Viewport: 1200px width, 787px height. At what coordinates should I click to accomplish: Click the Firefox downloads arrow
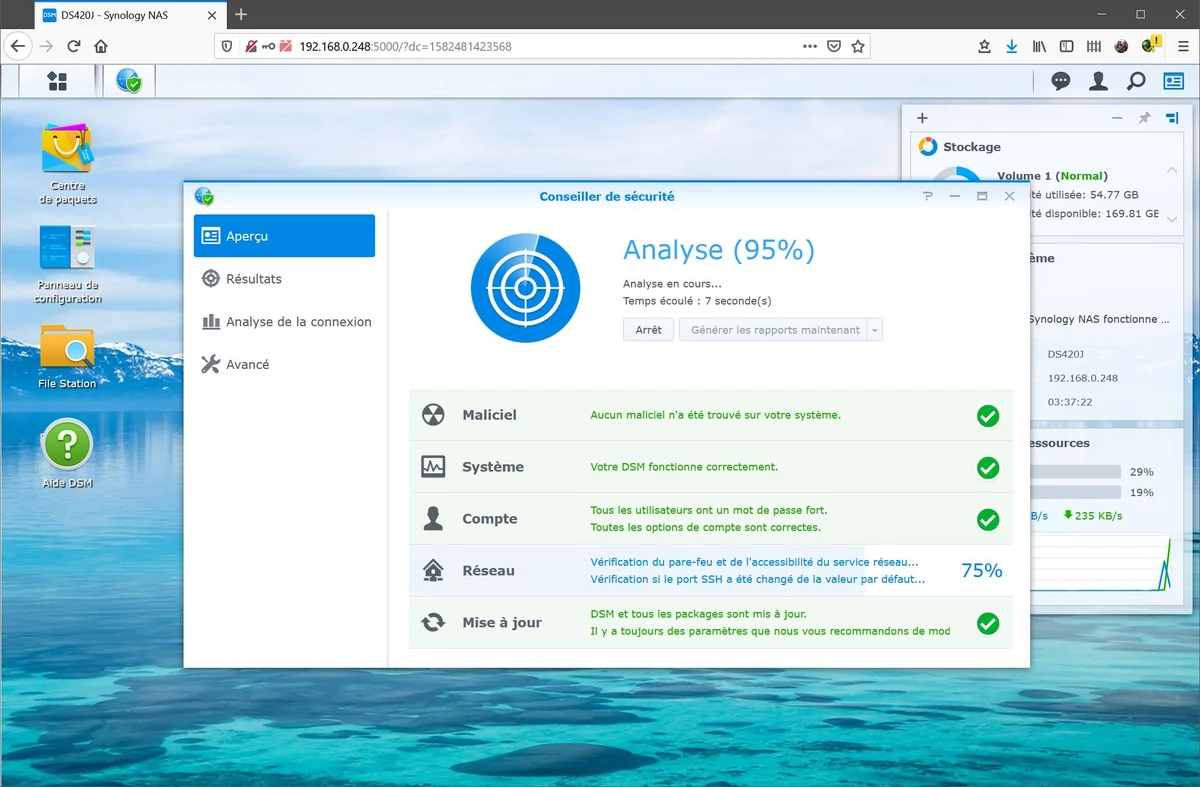tap(1012, 46)
